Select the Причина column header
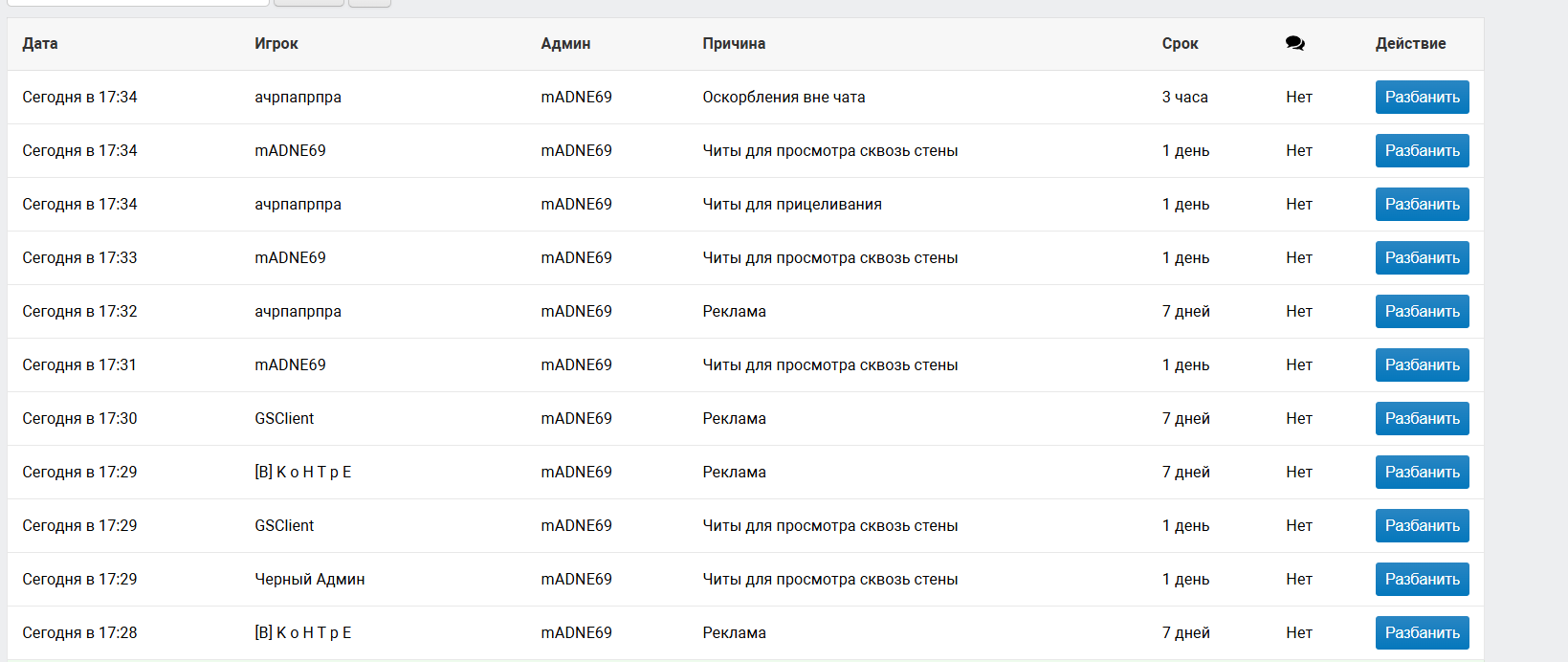Screen dimensions: 1568x662 point(734,43)
